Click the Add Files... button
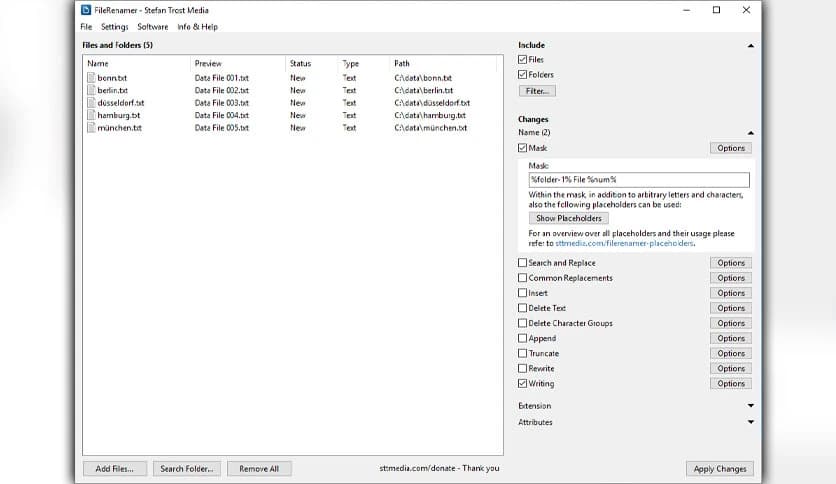This screenshot has height=484, width=836. [x=115, y=469]
